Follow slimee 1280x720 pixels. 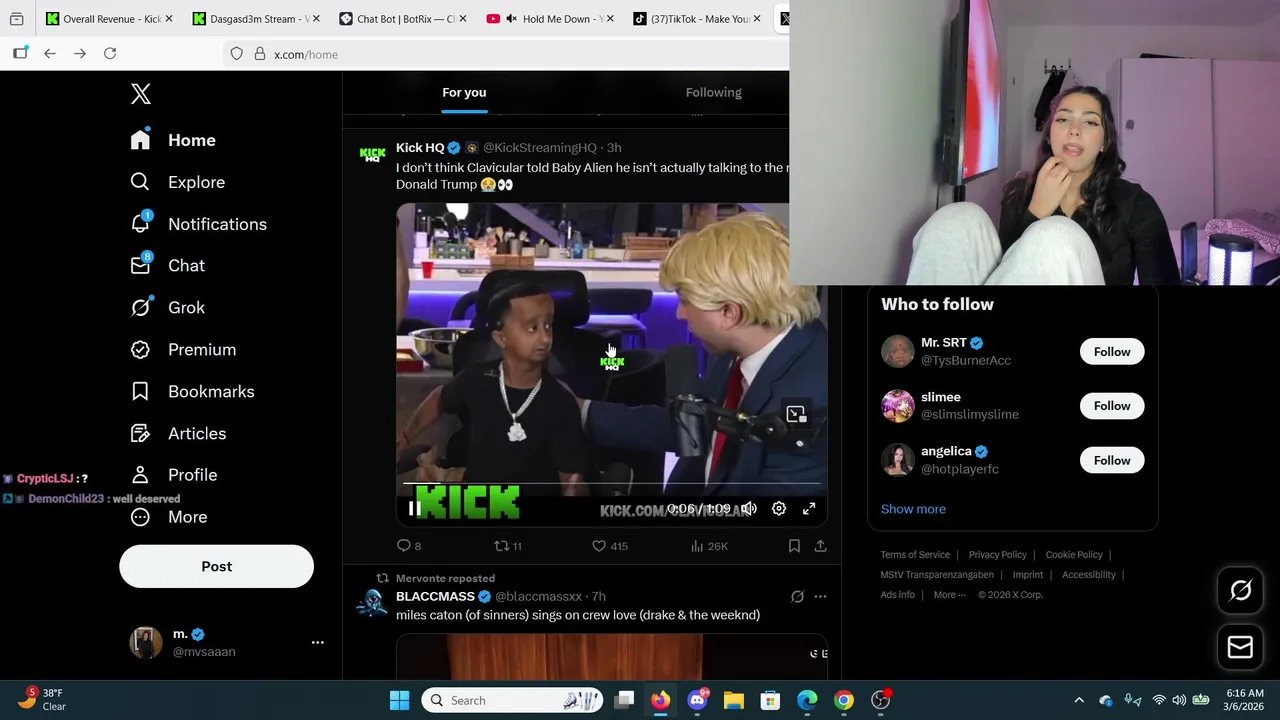pyautogui.click(x=1111, y=406)
